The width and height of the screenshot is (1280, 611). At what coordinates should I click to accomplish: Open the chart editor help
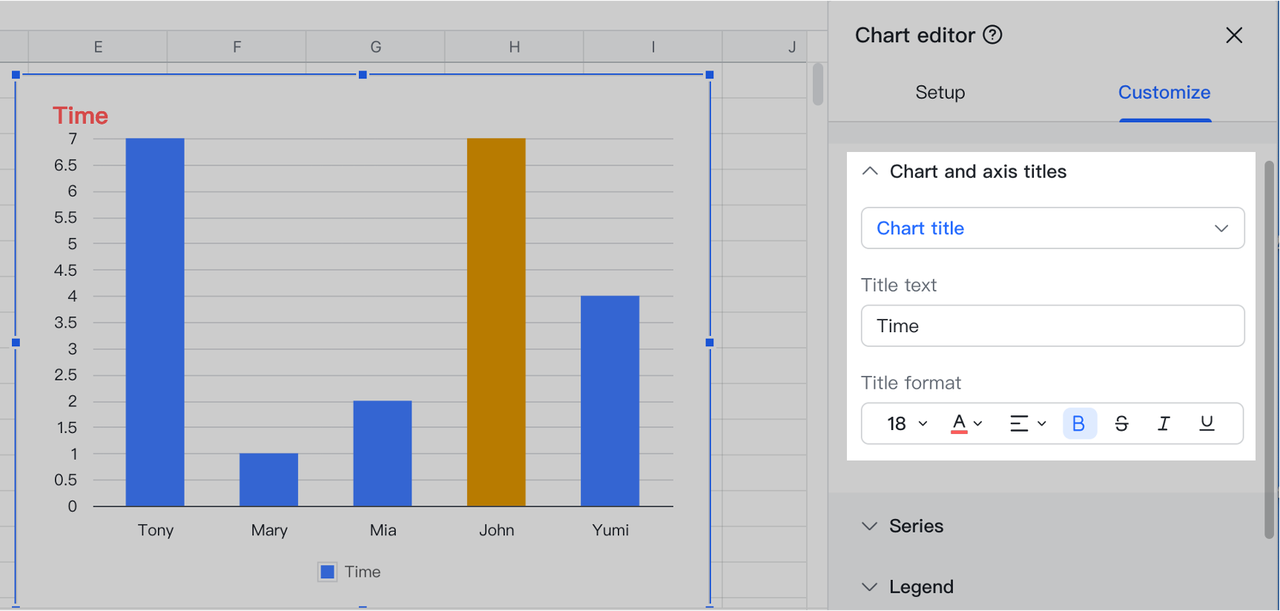(991, 35)
